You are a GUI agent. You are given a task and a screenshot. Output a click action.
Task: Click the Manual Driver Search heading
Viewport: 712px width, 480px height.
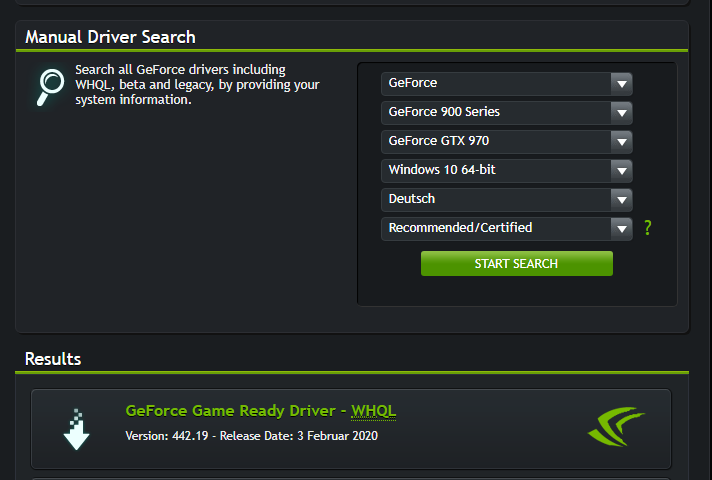point(110,37)
